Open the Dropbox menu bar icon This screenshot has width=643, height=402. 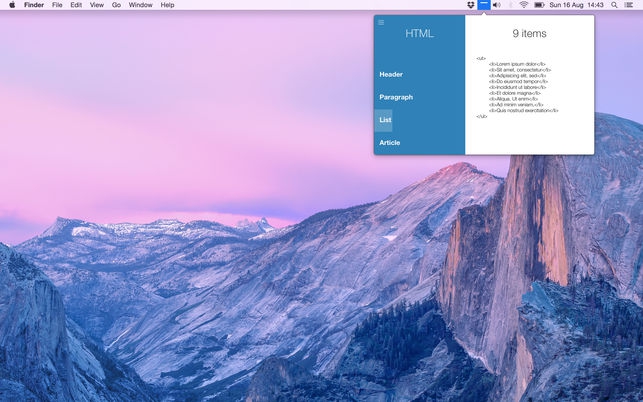point(470,5)
